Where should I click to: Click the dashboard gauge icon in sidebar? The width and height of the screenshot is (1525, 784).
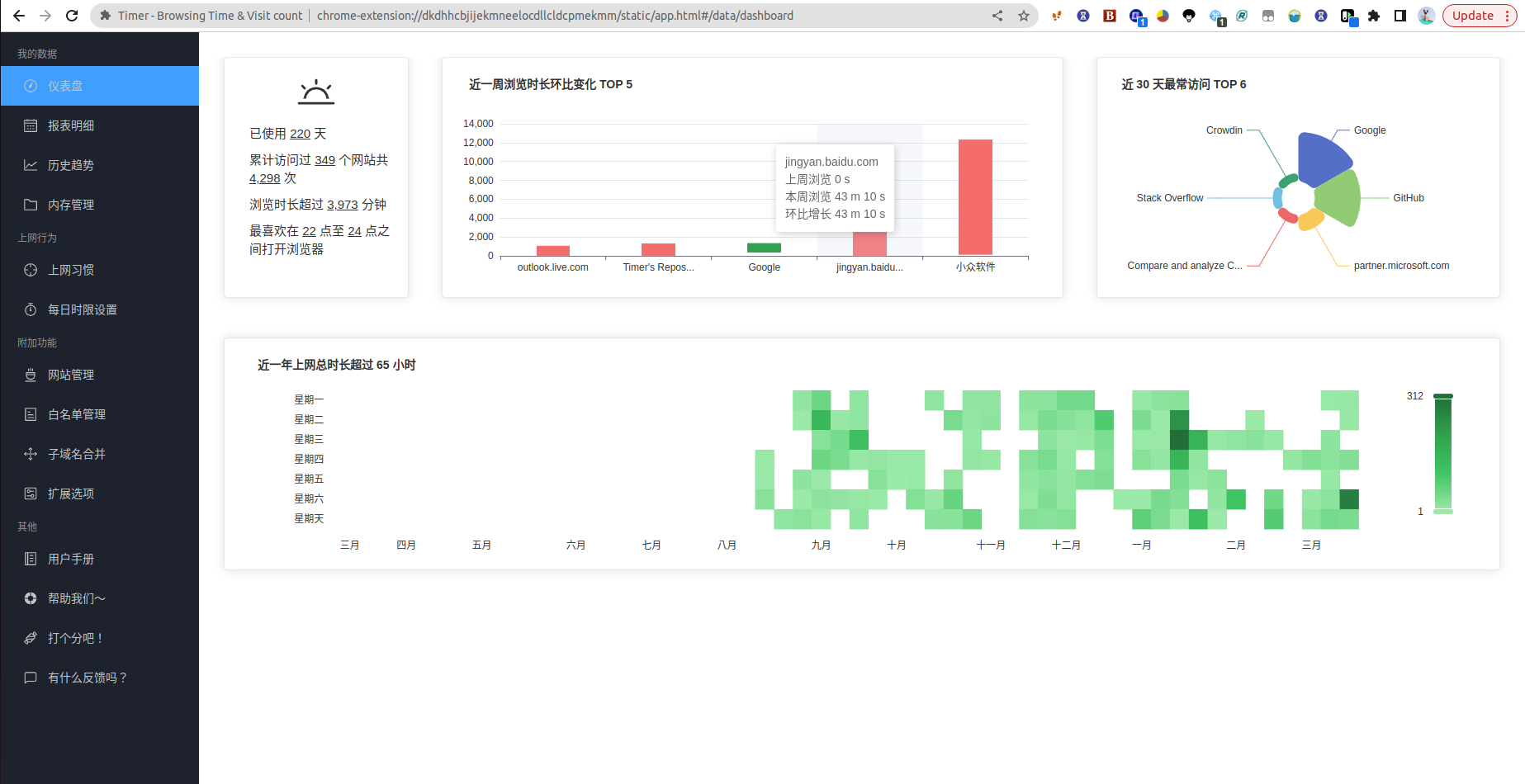tap(31, 86)
